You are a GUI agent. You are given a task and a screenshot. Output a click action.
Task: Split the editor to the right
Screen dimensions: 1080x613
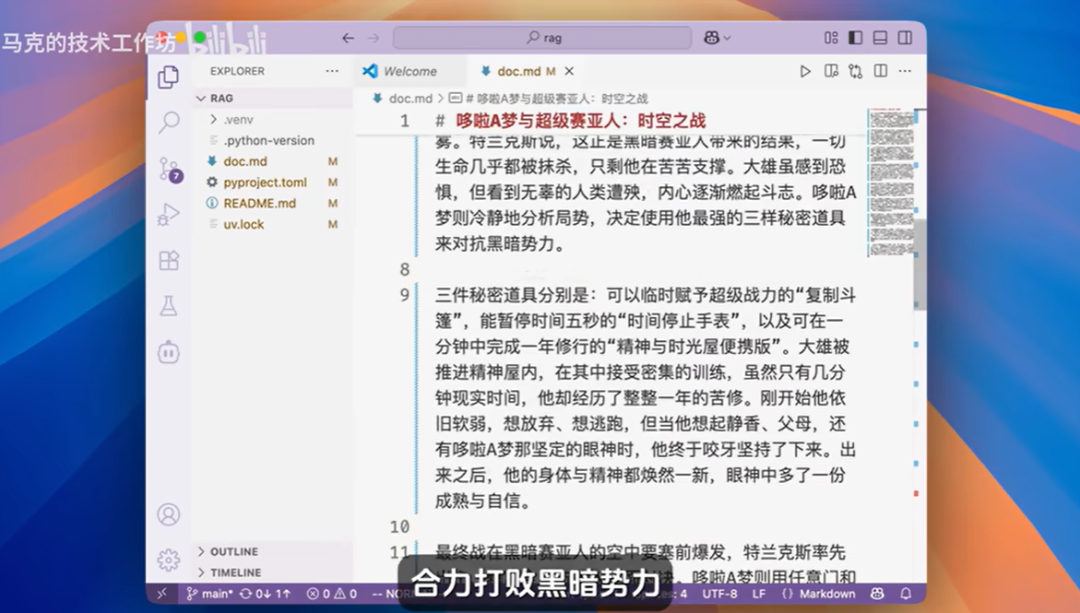pos(880,71)
